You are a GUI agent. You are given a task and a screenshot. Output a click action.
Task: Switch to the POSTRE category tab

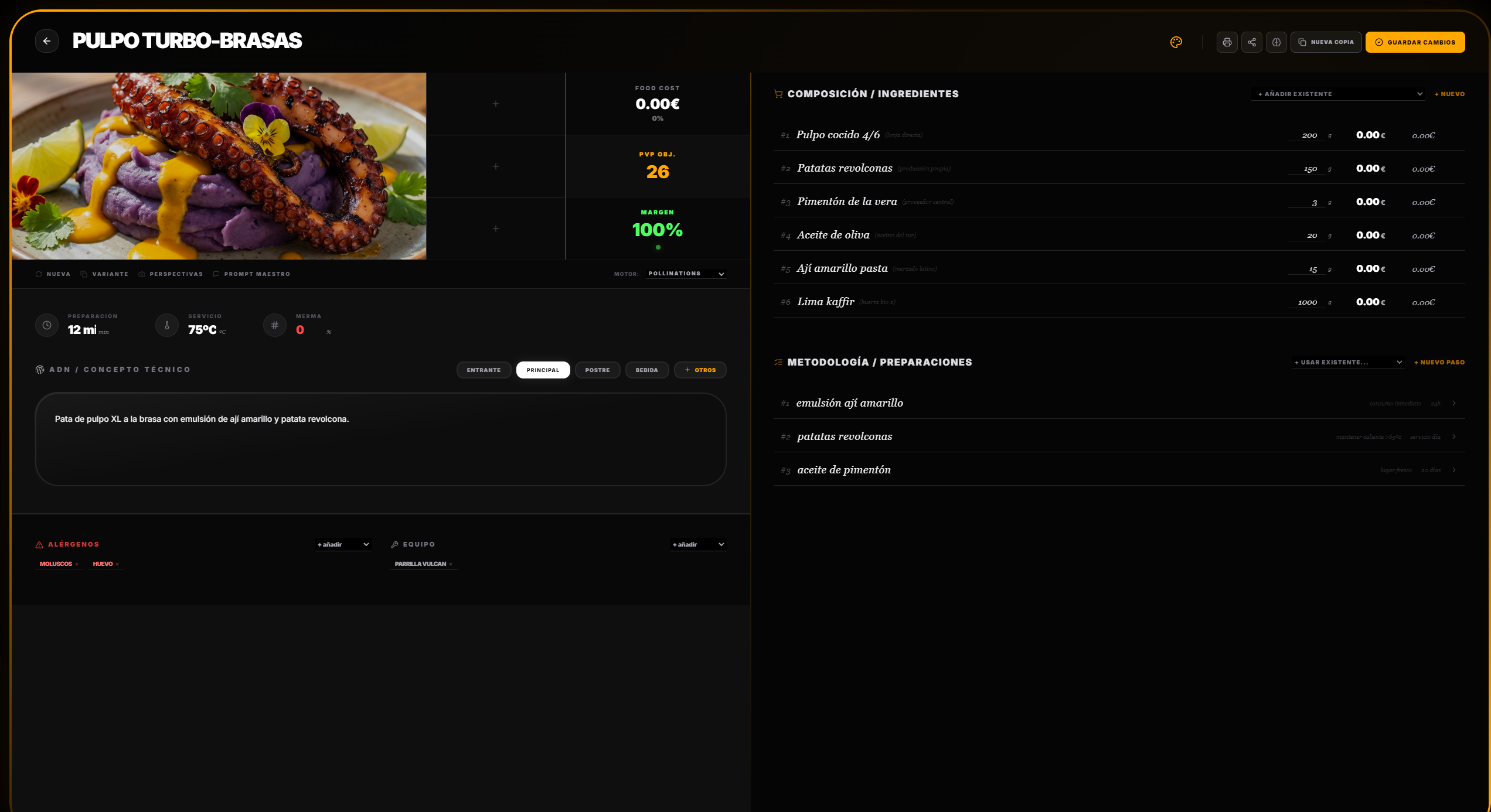point(597,370)
